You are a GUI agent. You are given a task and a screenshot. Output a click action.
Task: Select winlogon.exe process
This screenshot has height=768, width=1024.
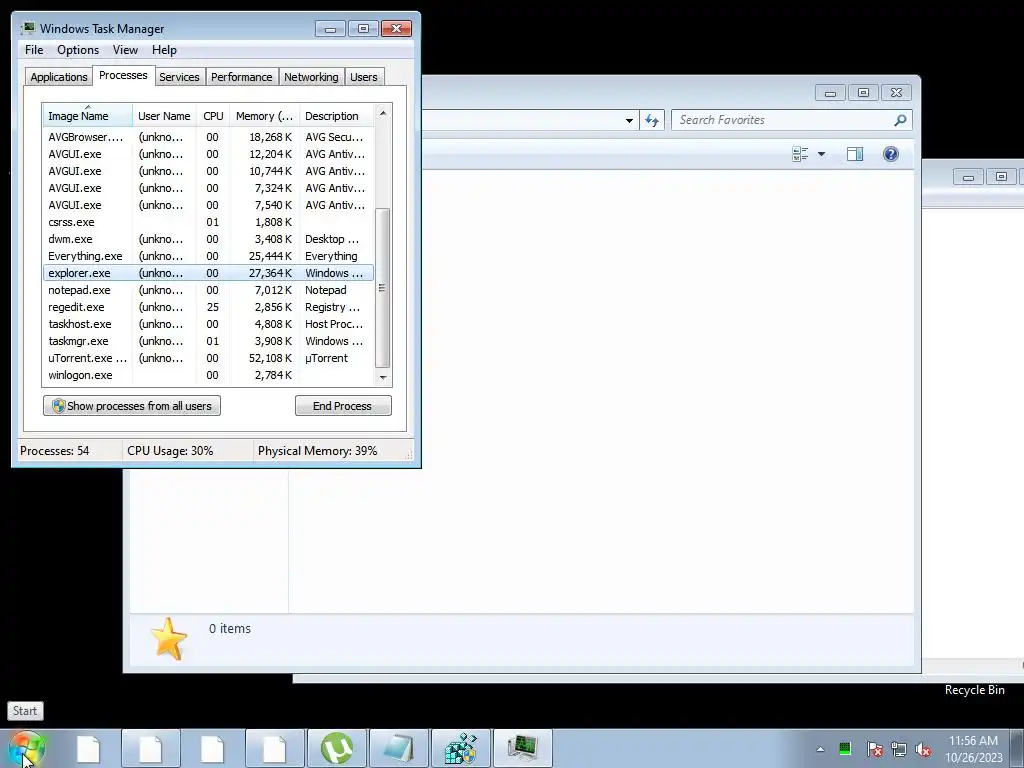pyautogui.click(x=208, y=375)
